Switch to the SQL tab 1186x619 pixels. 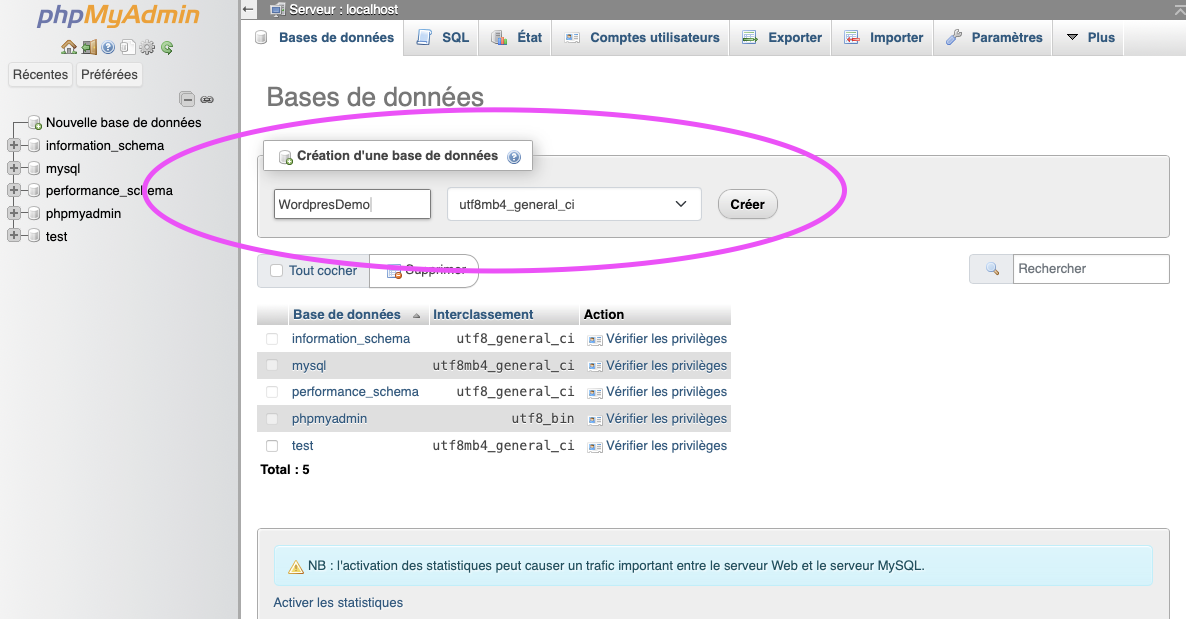point(444,38)
